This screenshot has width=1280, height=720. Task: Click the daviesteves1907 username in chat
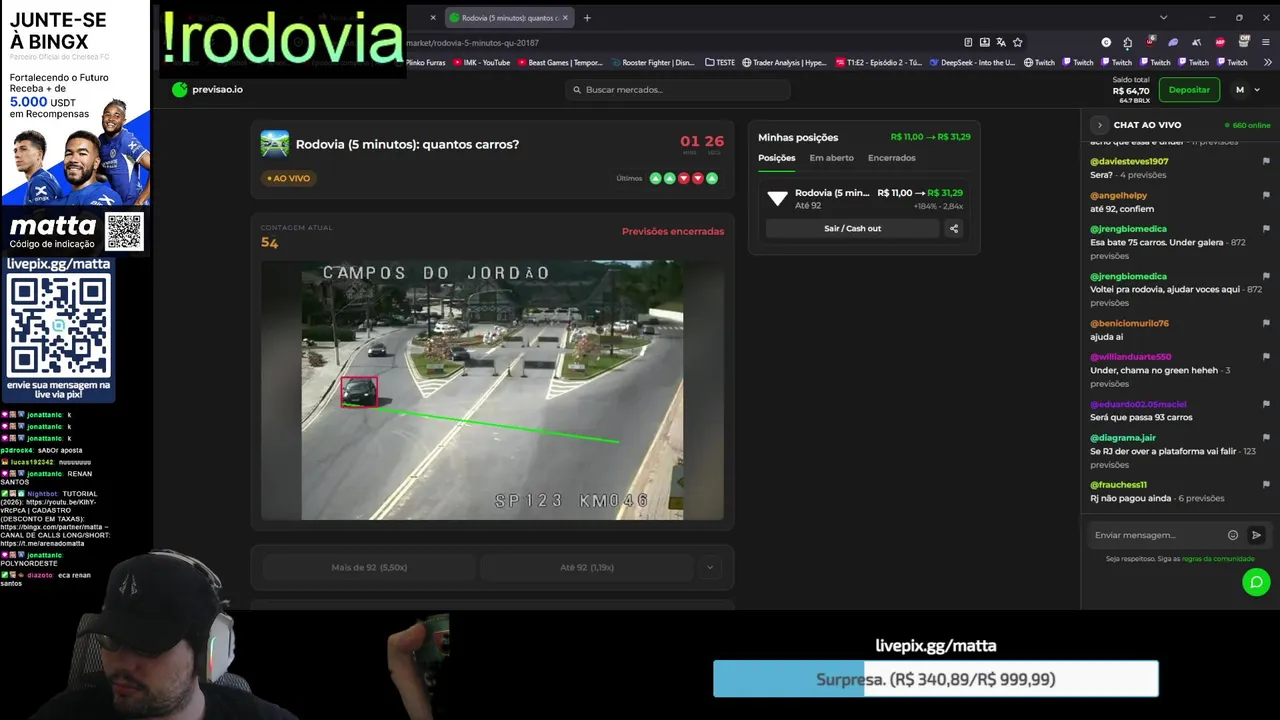(1129, 161)
